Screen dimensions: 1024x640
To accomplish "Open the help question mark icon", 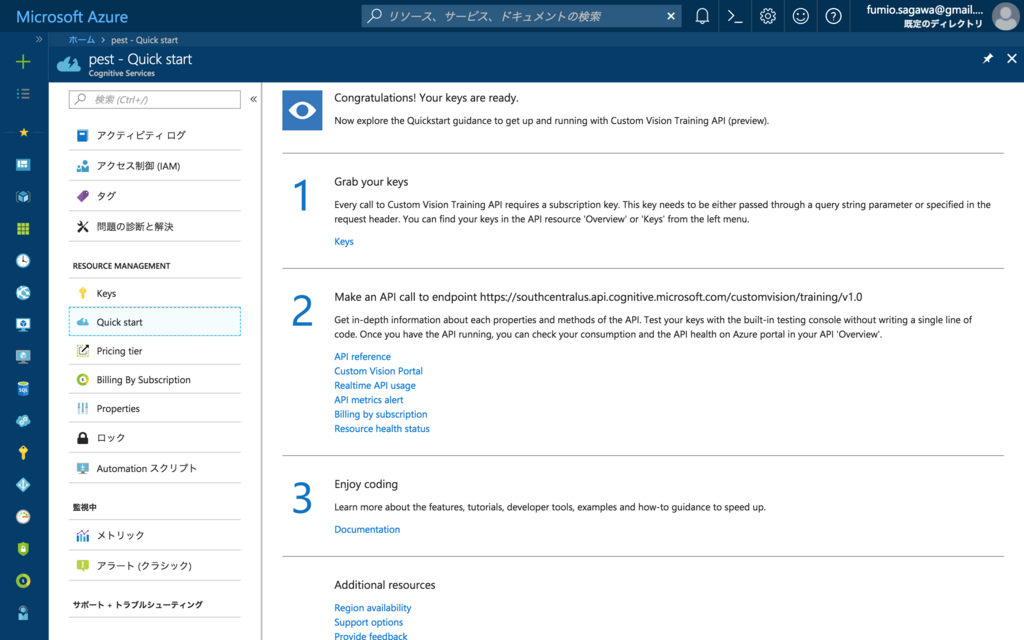I will pos(833,16).
